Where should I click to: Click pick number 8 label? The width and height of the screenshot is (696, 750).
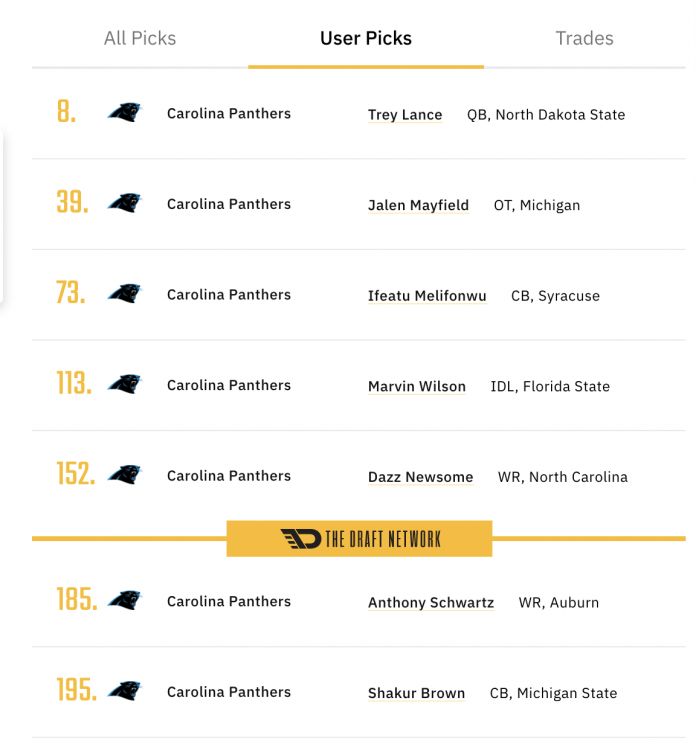(x=66, y=112)
